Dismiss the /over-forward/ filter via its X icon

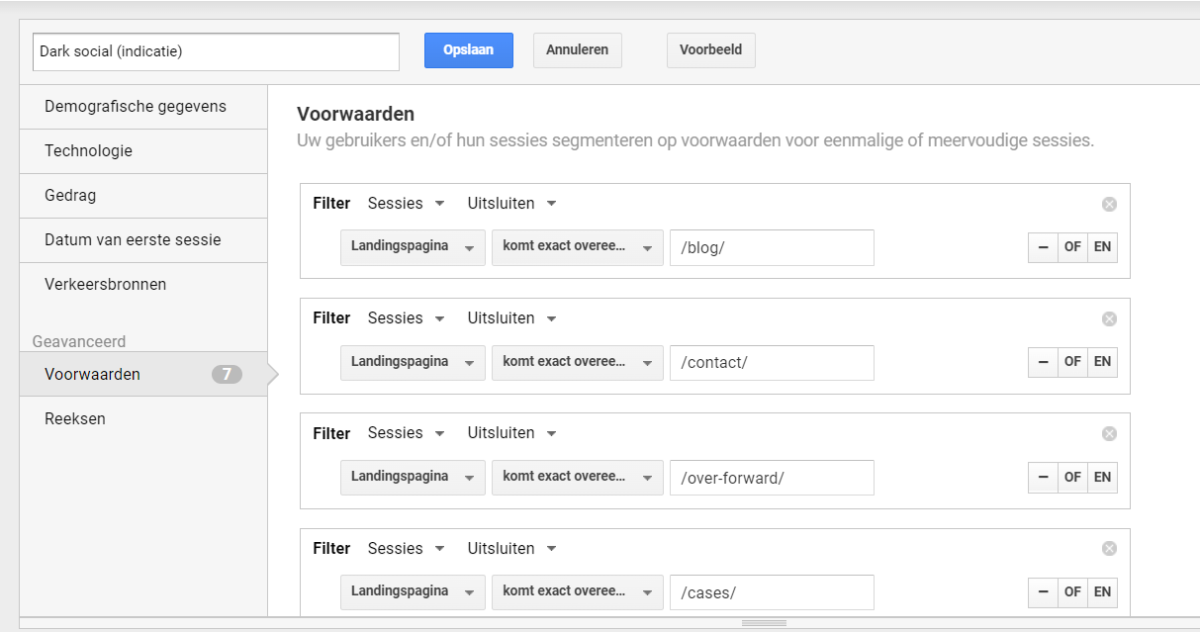[1108, 434]
